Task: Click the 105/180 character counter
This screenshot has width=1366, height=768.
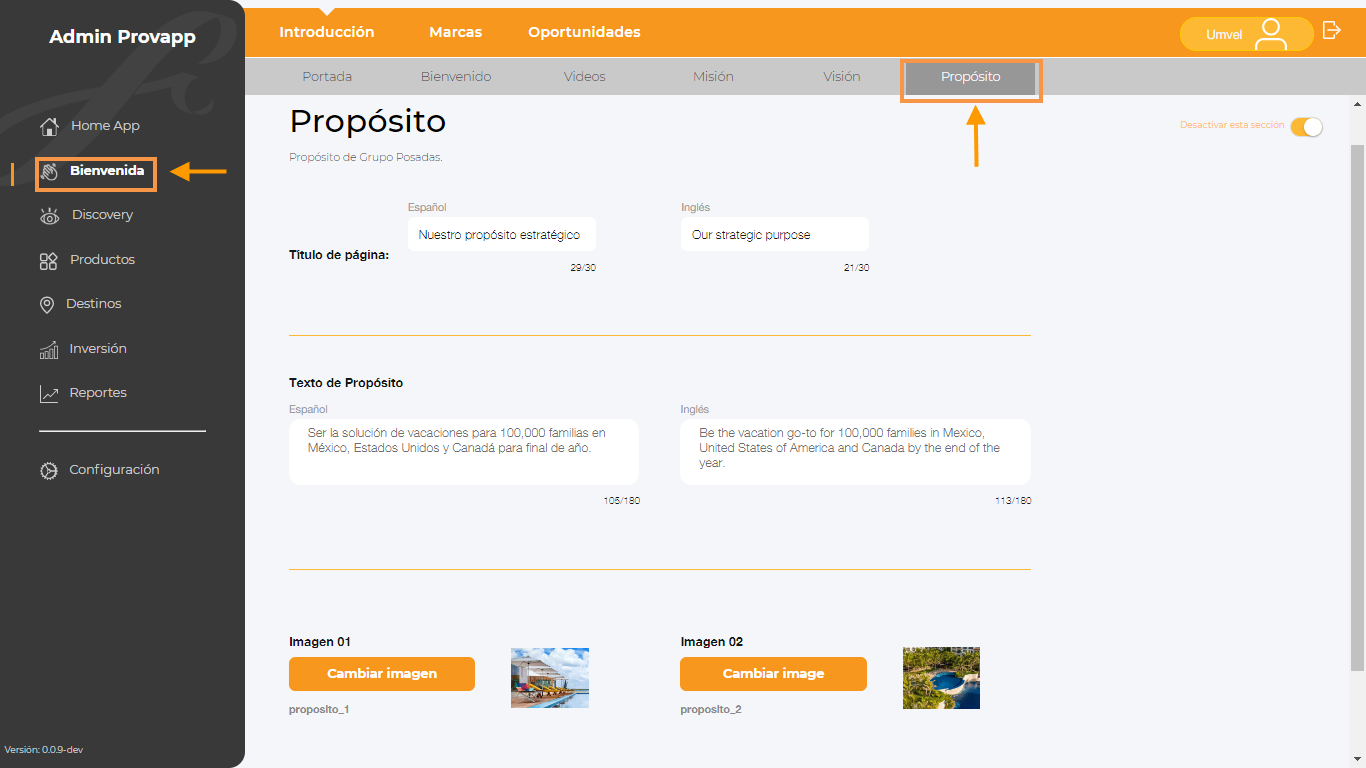Action: tap(621, 501)
